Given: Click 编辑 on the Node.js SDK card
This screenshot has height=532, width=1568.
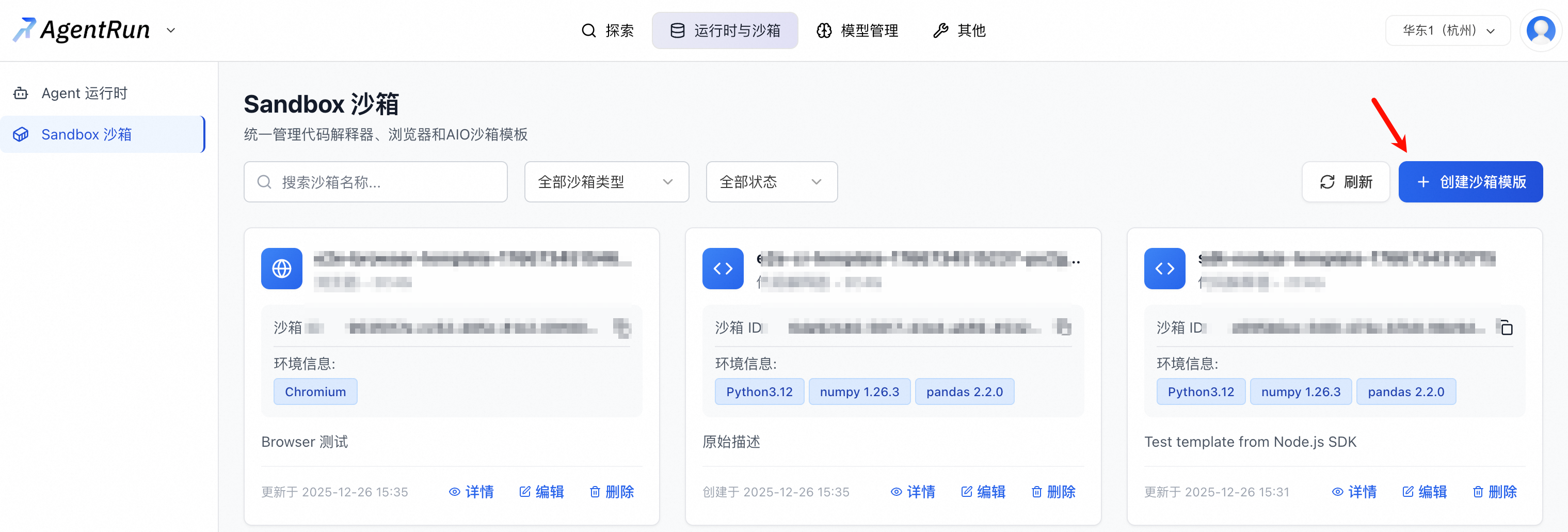Looking at the screenshot, I should pos(1425,492).
